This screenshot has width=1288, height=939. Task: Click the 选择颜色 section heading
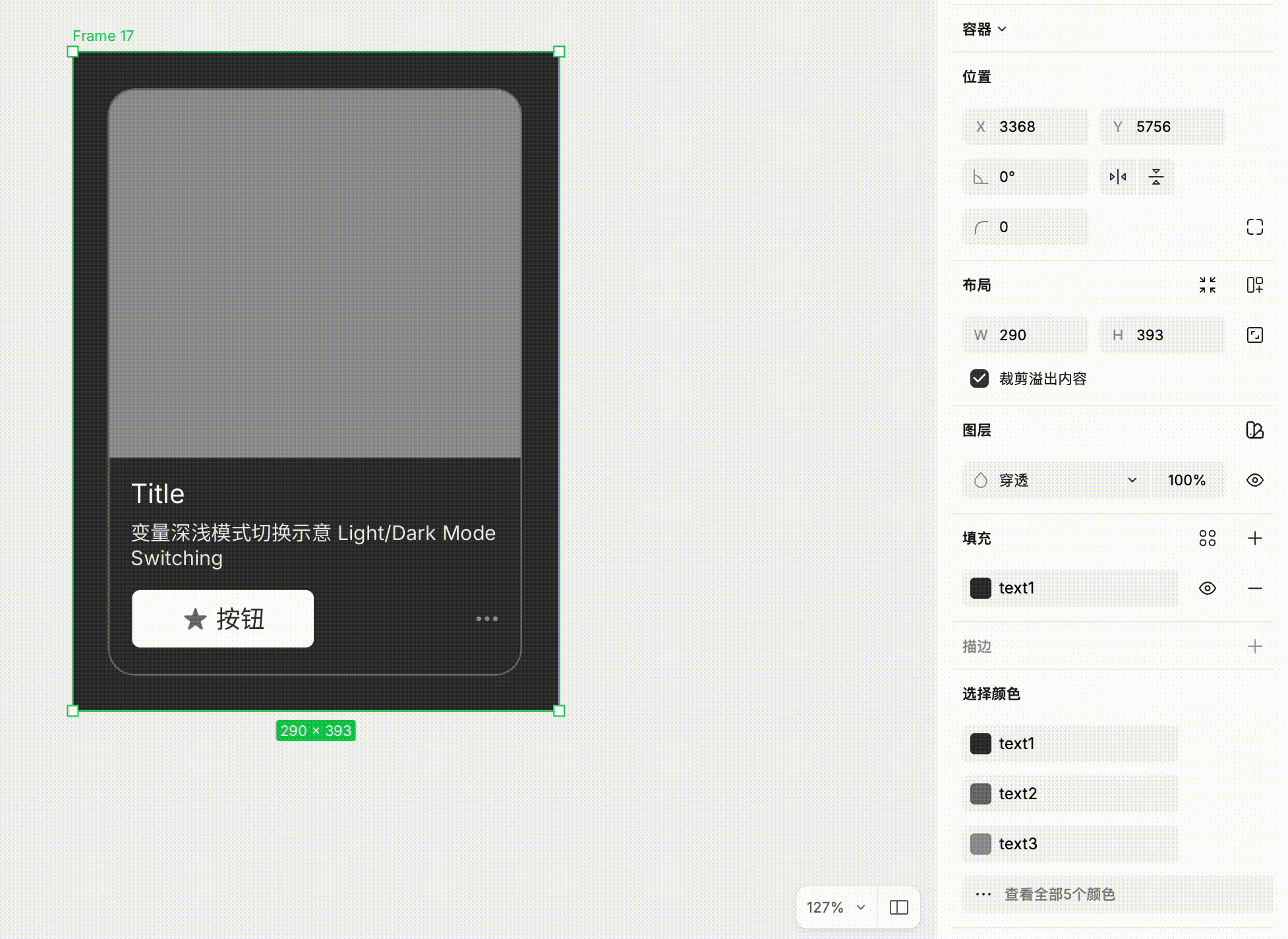coord(991,694)
